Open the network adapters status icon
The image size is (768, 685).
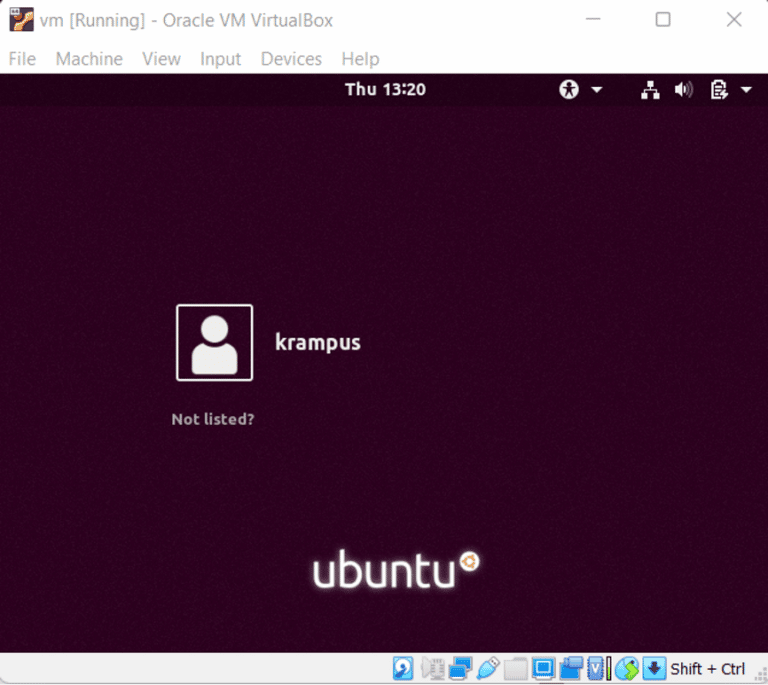460,668
